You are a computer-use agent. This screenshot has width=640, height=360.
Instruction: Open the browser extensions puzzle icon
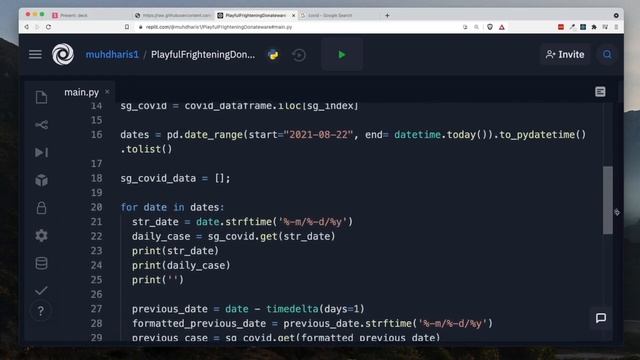594,27
